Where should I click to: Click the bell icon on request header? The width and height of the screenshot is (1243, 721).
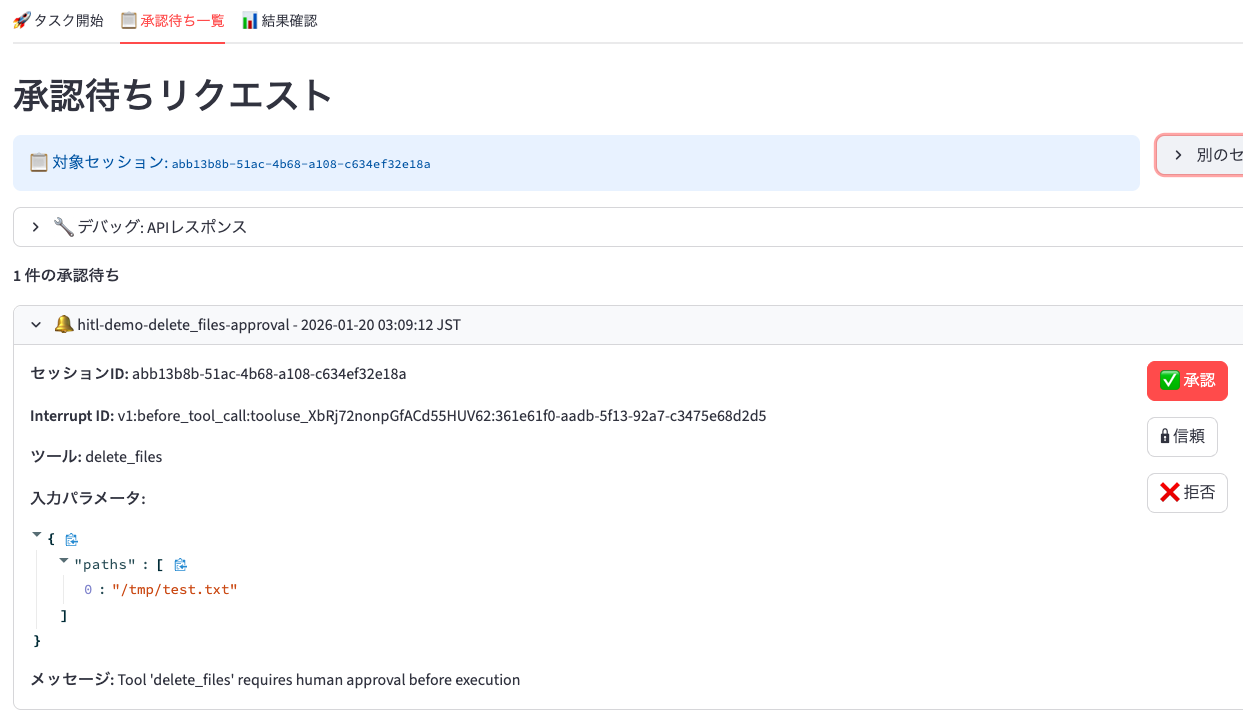[x=64, y=324]
